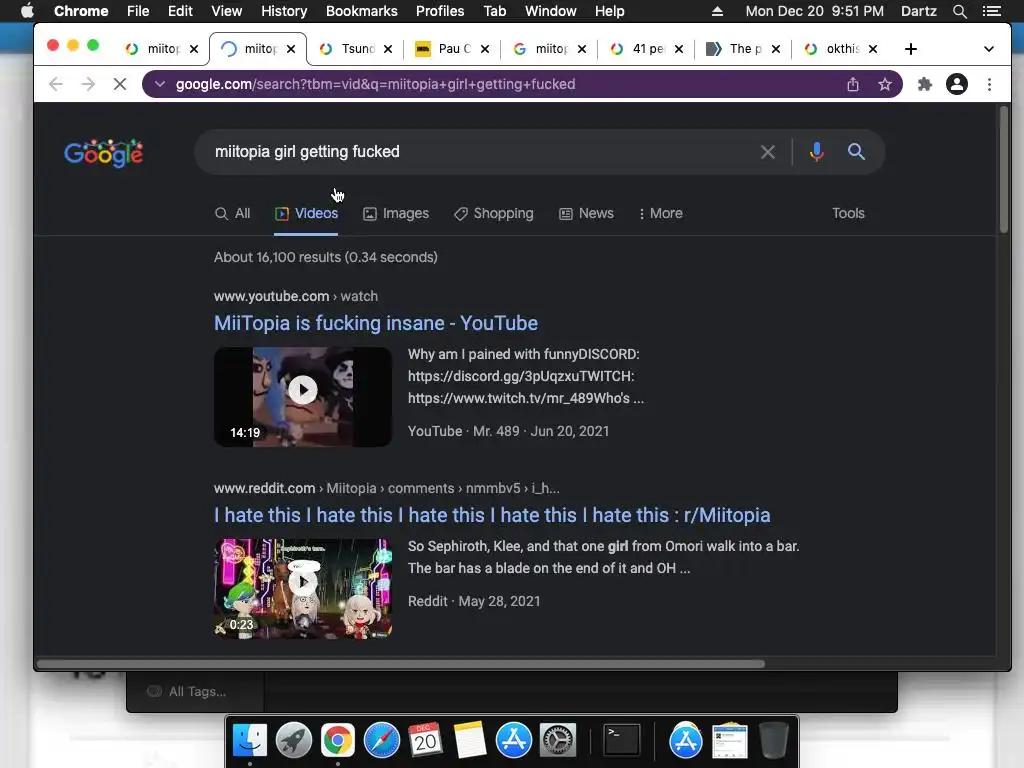Open the Extensions puzzle icon
The width and height of the screenshot is (1024, 768).
[925, 84]
